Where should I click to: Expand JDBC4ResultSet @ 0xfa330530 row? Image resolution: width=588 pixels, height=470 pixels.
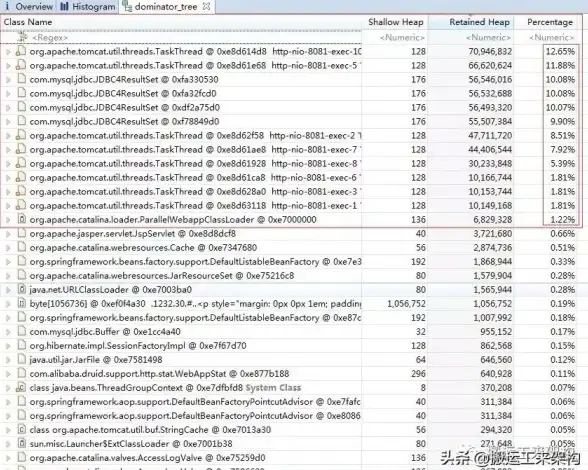(x=8, y=80)
